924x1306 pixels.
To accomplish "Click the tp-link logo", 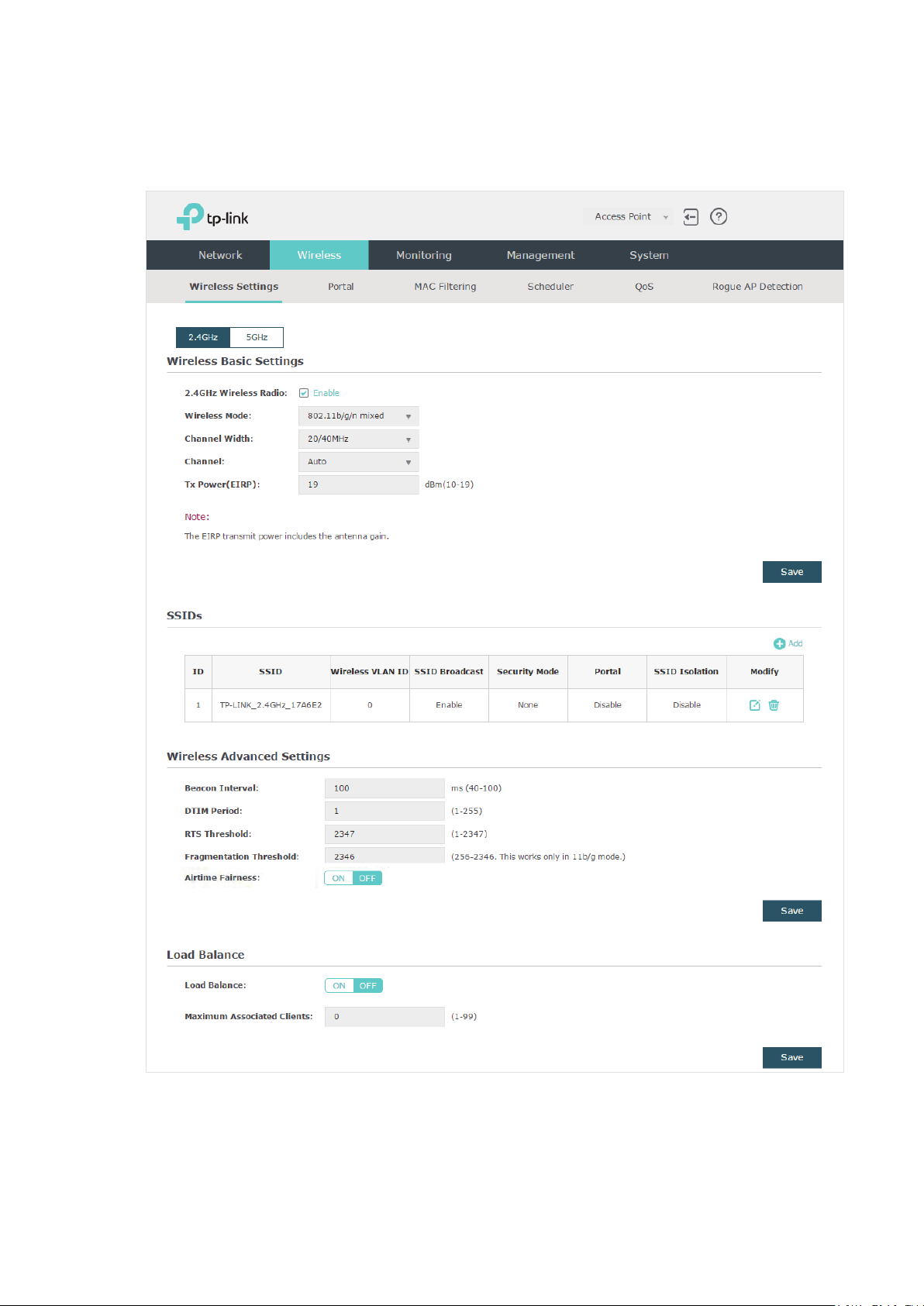I will [x=212, y=217].
